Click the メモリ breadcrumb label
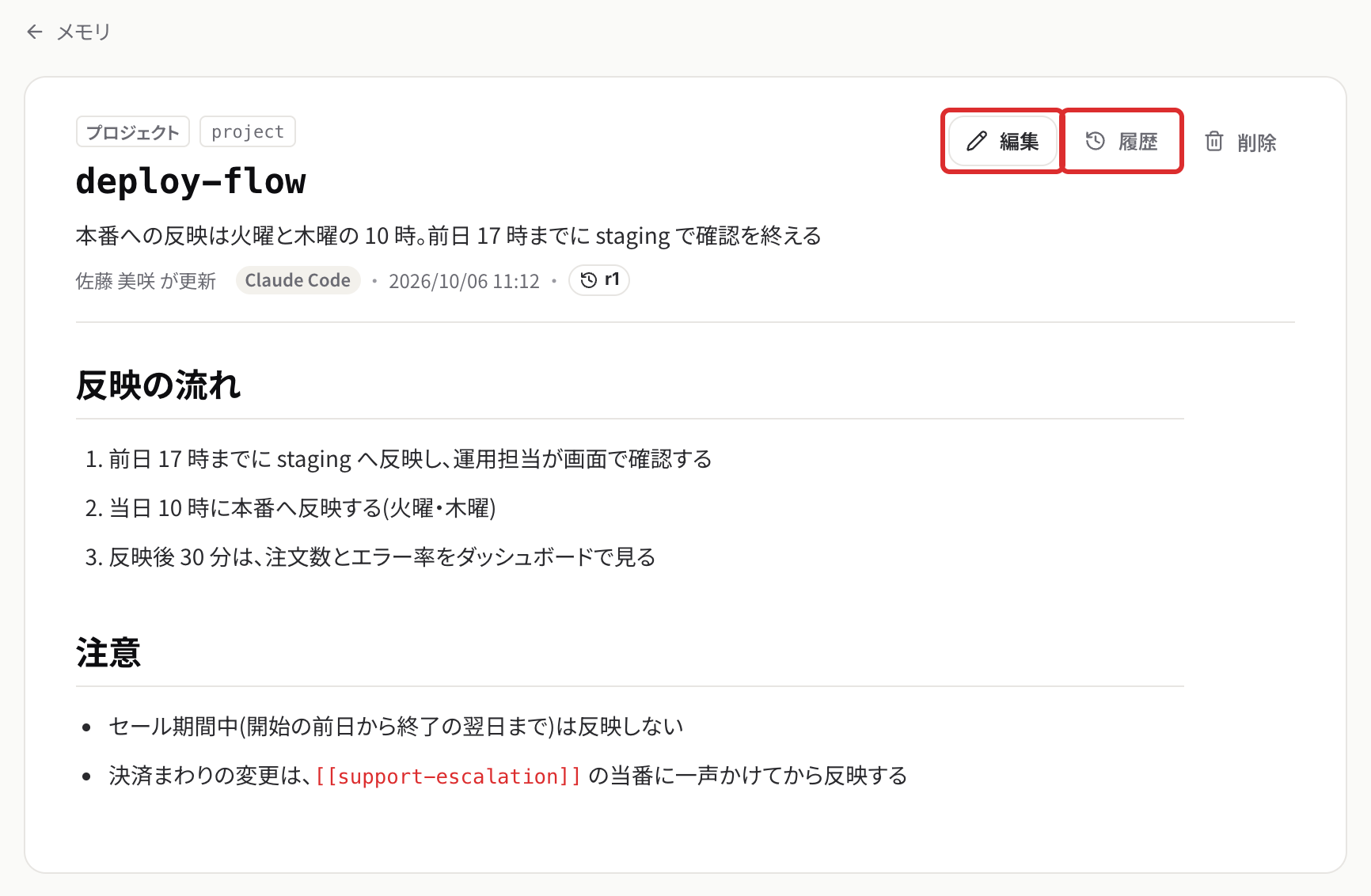 coord(83,32)
